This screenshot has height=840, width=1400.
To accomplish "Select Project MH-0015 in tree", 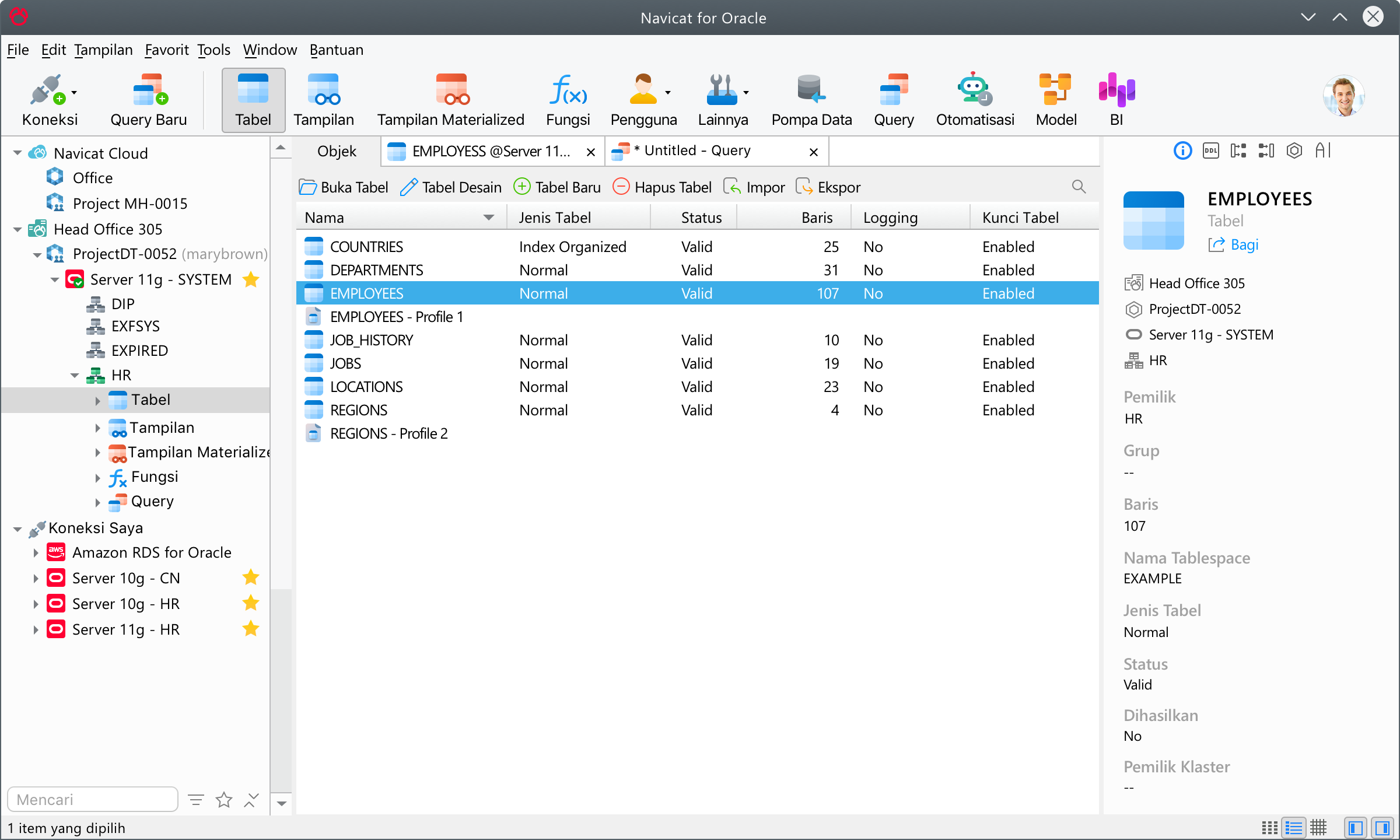I will click(x=129, y=204).
